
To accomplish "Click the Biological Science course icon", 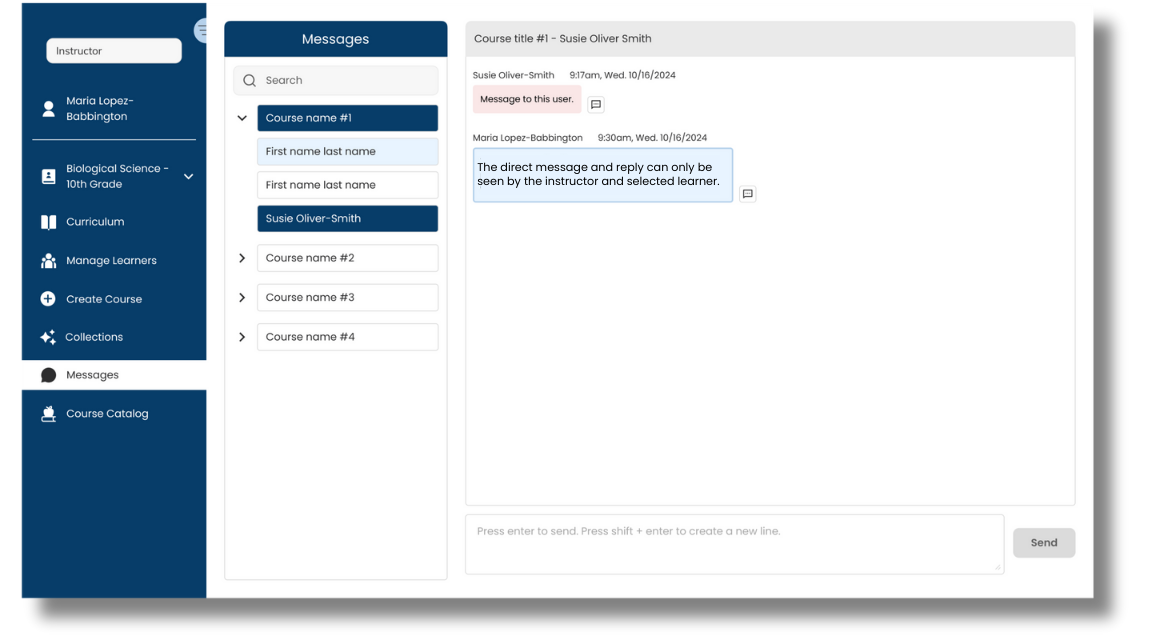I will click(48, 176).
